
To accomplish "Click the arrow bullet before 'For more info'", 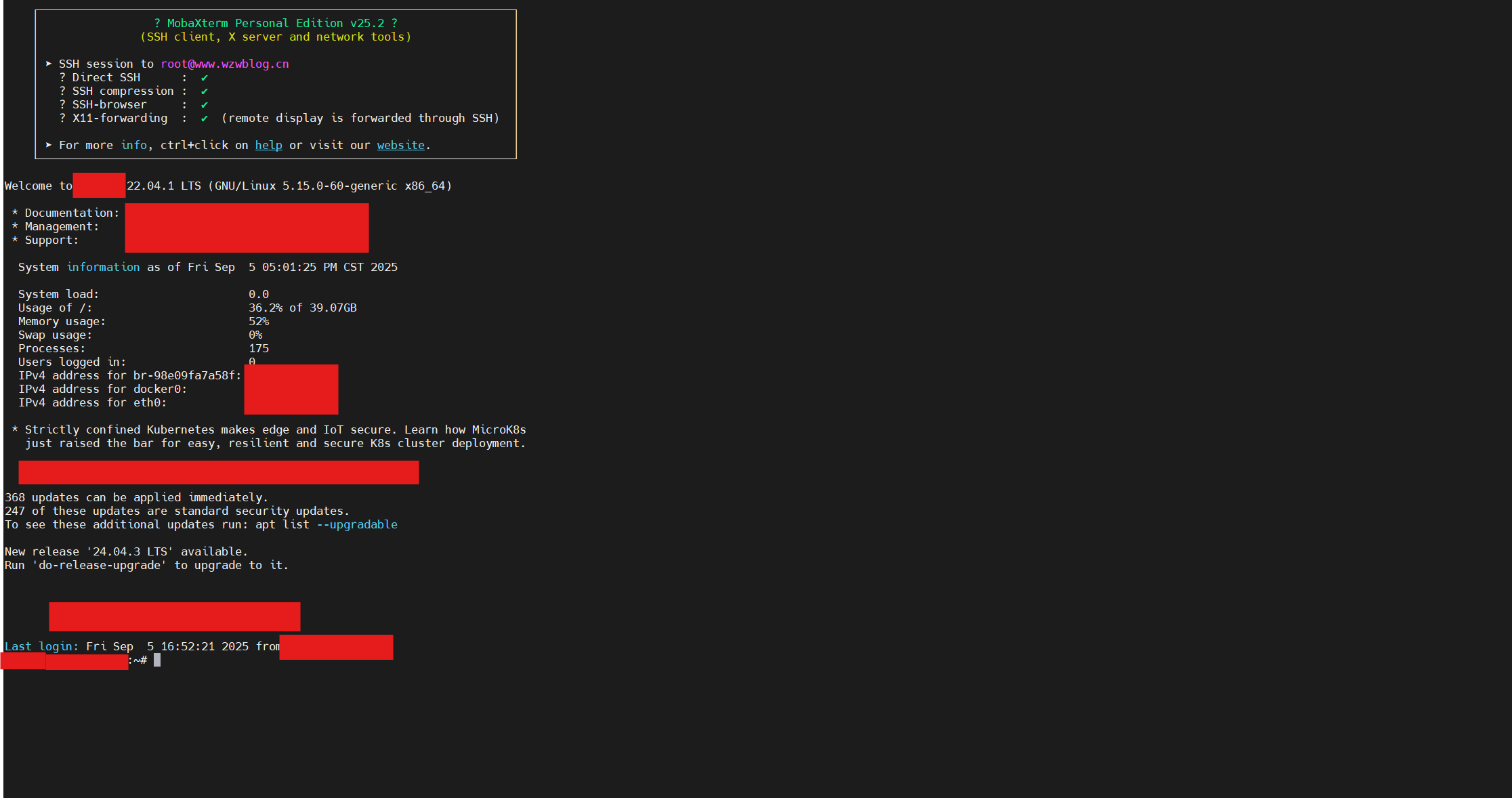I will [49, 145].
